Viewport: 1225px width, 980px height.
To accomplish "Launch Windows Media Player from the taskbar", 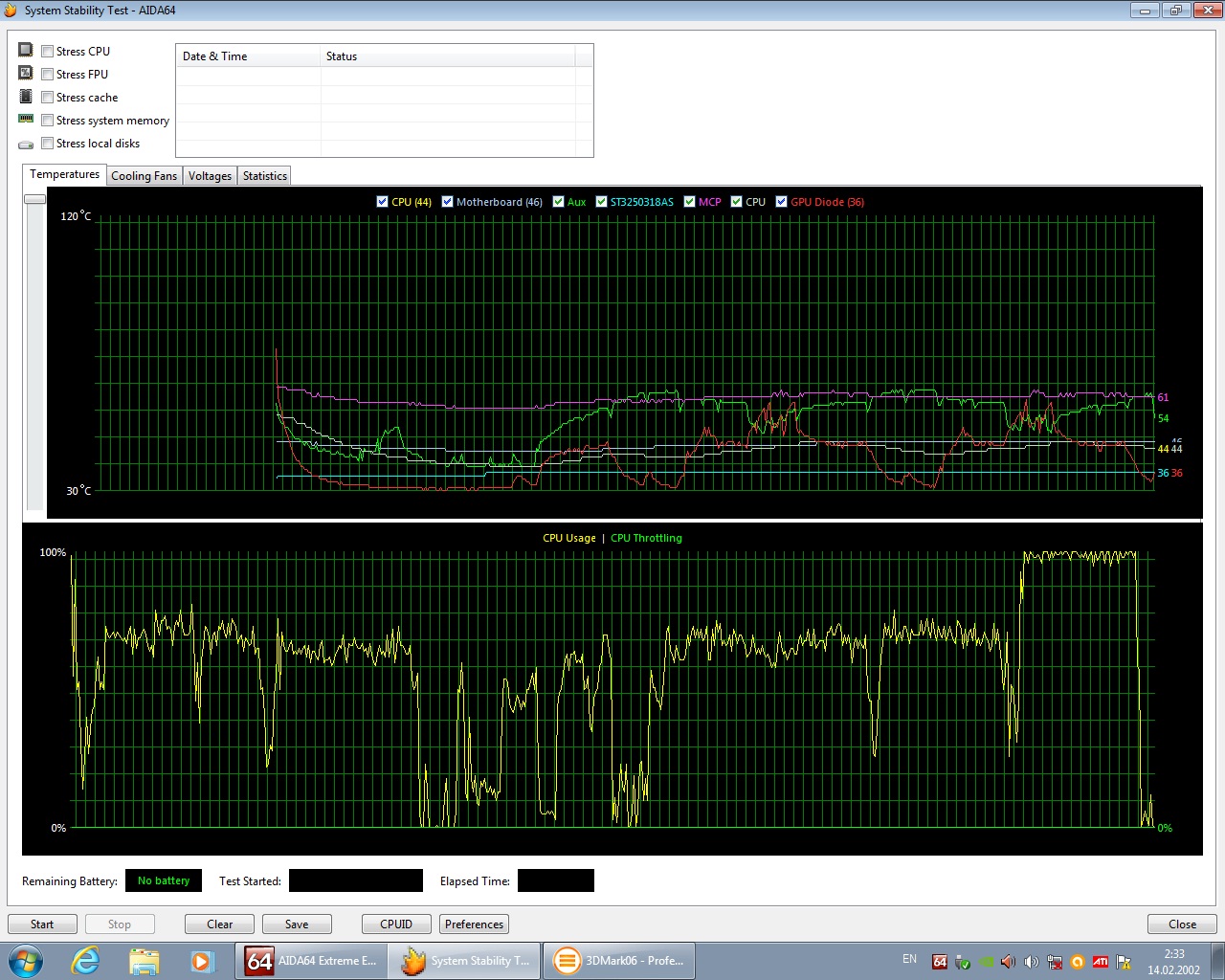I will [201, 960].
